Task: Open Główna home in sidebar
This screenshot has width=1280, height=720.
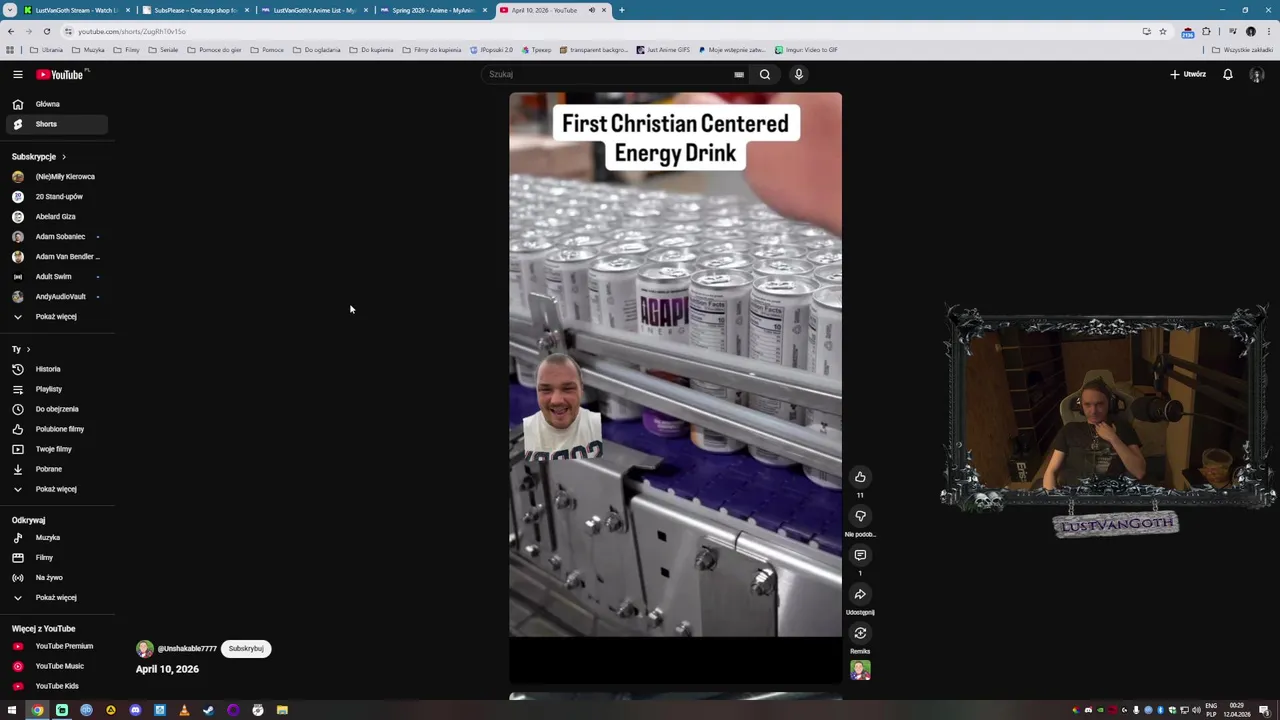Action: 55,104
